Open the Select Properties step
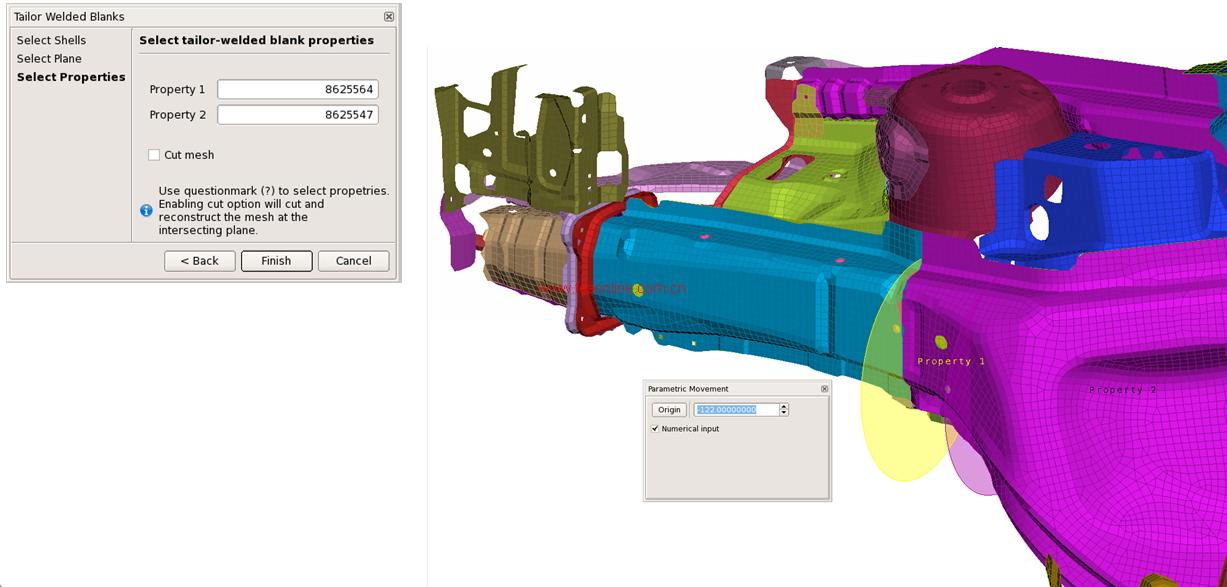 [x=71, y=77]
